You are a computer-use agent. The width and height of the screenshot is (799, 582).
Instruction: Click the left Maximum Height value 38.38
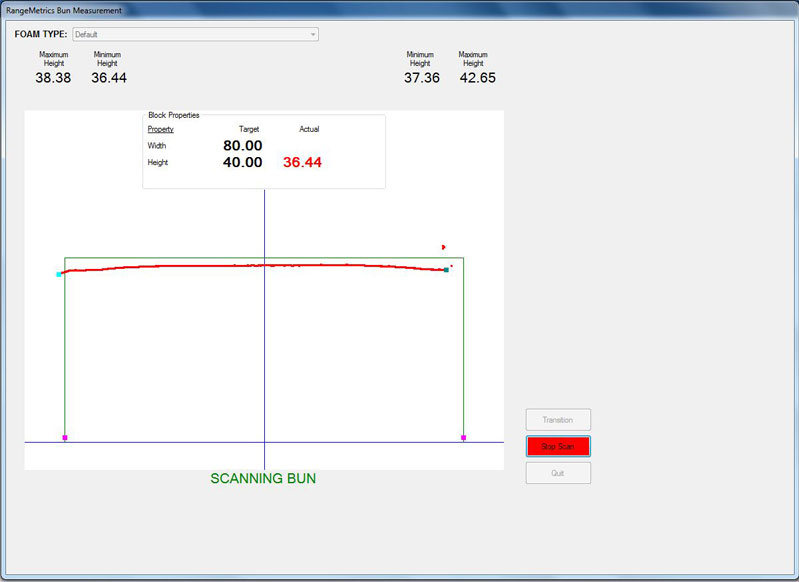pos(53,78)
